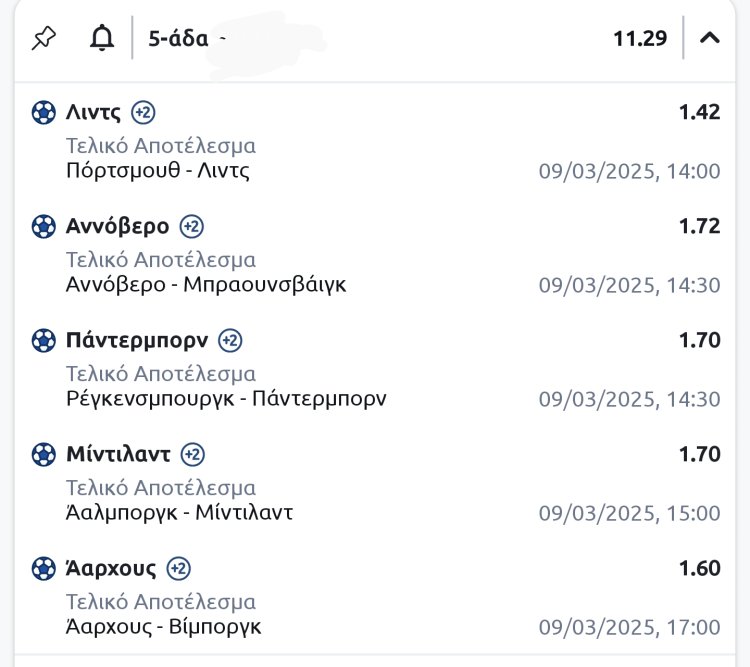Tap the +2 badge next to Μίντιλαντ
The height and width of the screenshot is (667, 750).
[192, 455]
